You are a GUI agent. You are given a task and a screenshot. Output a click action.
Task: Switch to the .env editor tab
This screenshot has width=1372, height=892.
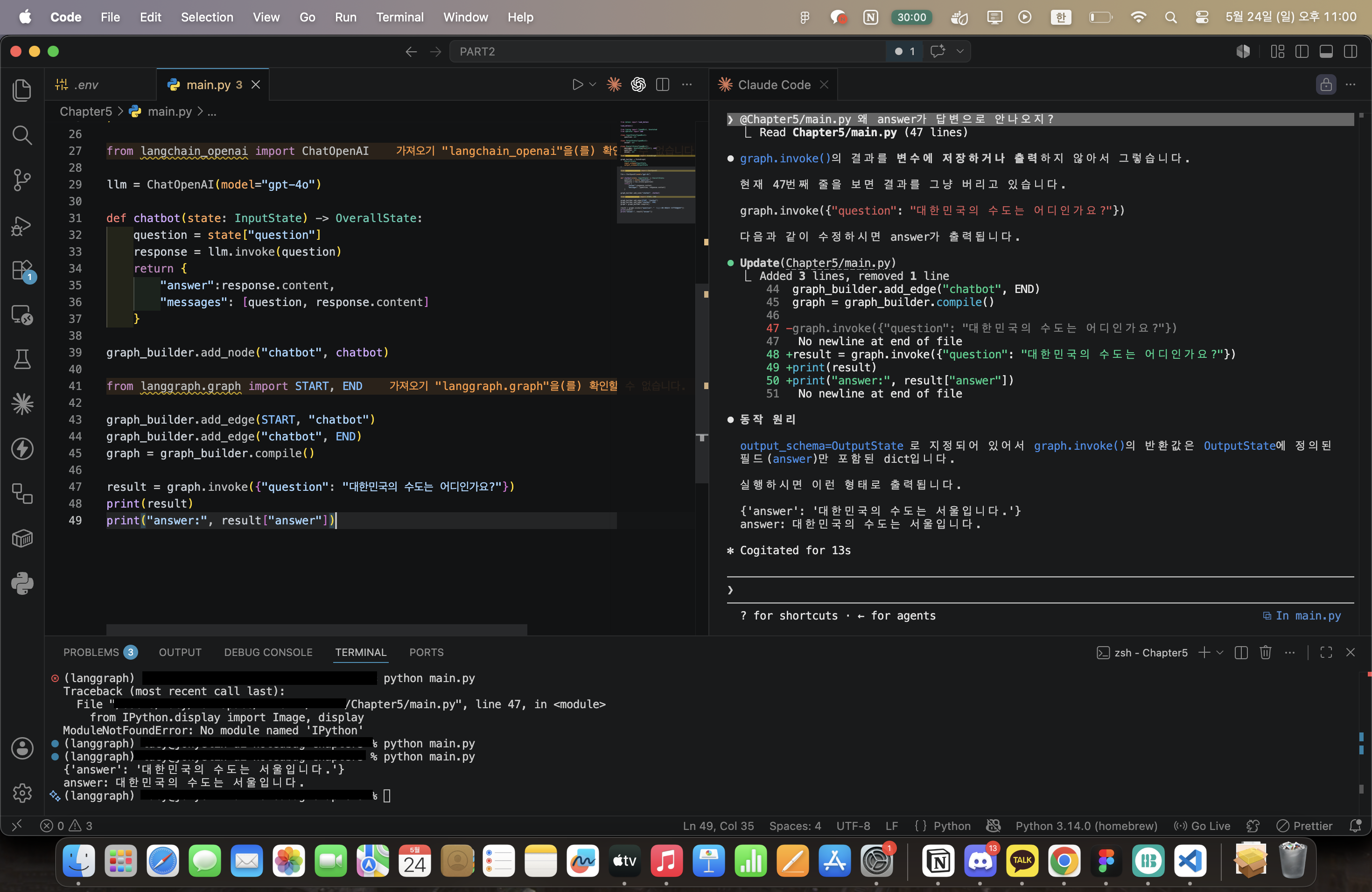[100, 85]
